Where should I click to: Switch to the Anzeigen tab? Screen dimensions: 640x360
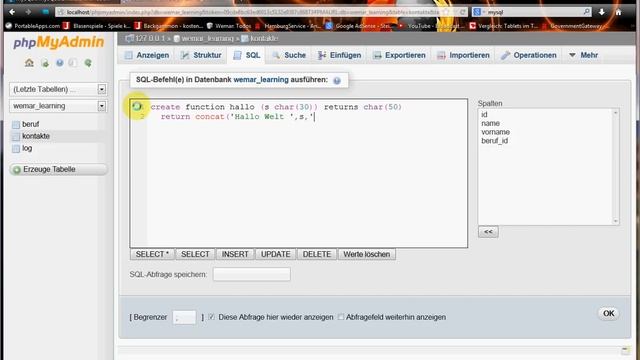(147, 55)
